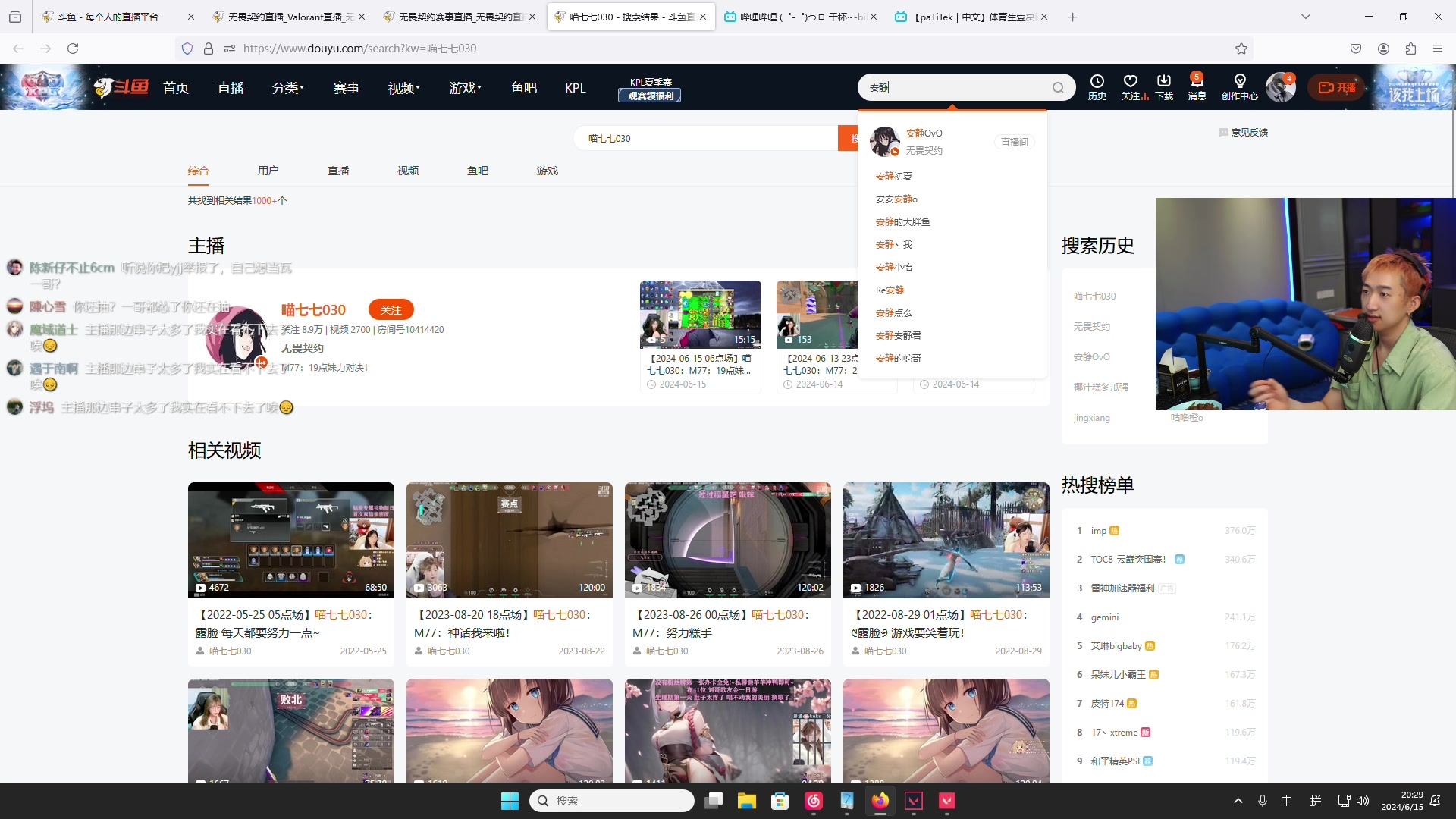Click the Task View taskbar icon
1456x819 pixels.
714,801
